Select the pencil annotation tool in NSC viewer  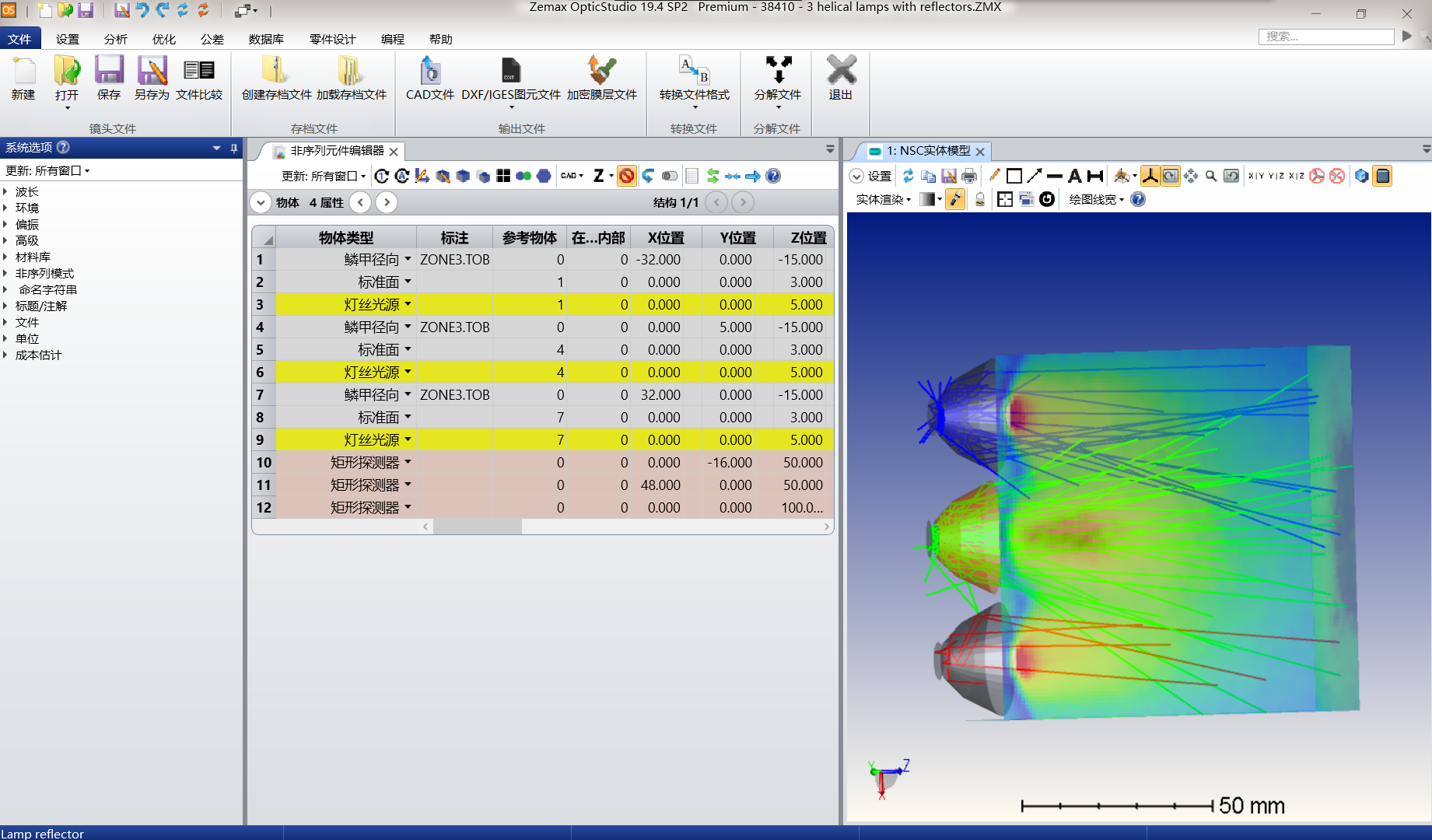click(x=994, y=176)
